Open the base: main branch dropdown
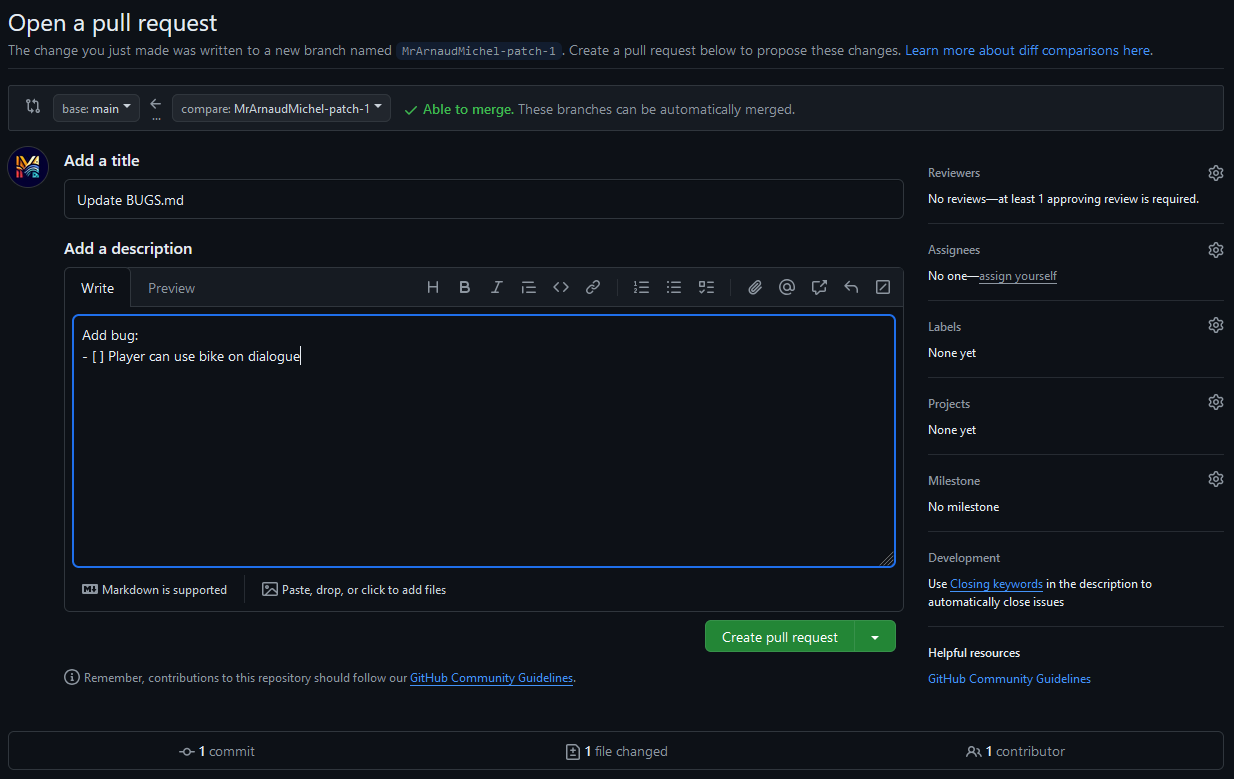The image size is (1234, 779). [96, 108]
